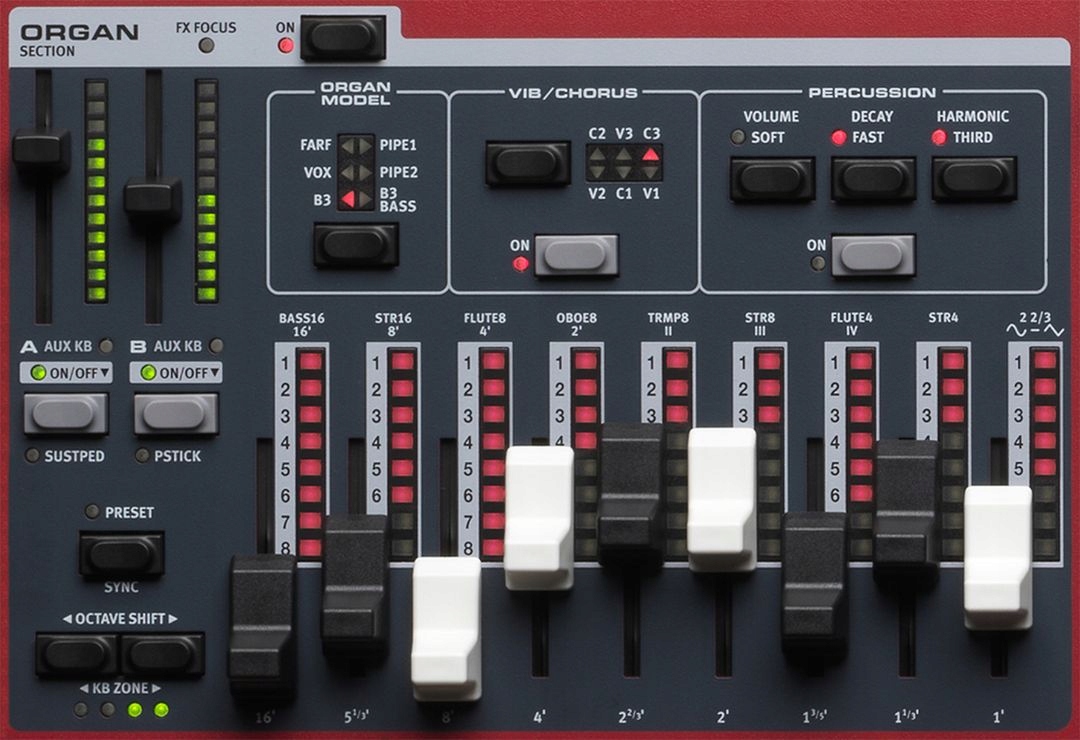Click the 2 2/3' black drawbar

(x=632, y=495)
